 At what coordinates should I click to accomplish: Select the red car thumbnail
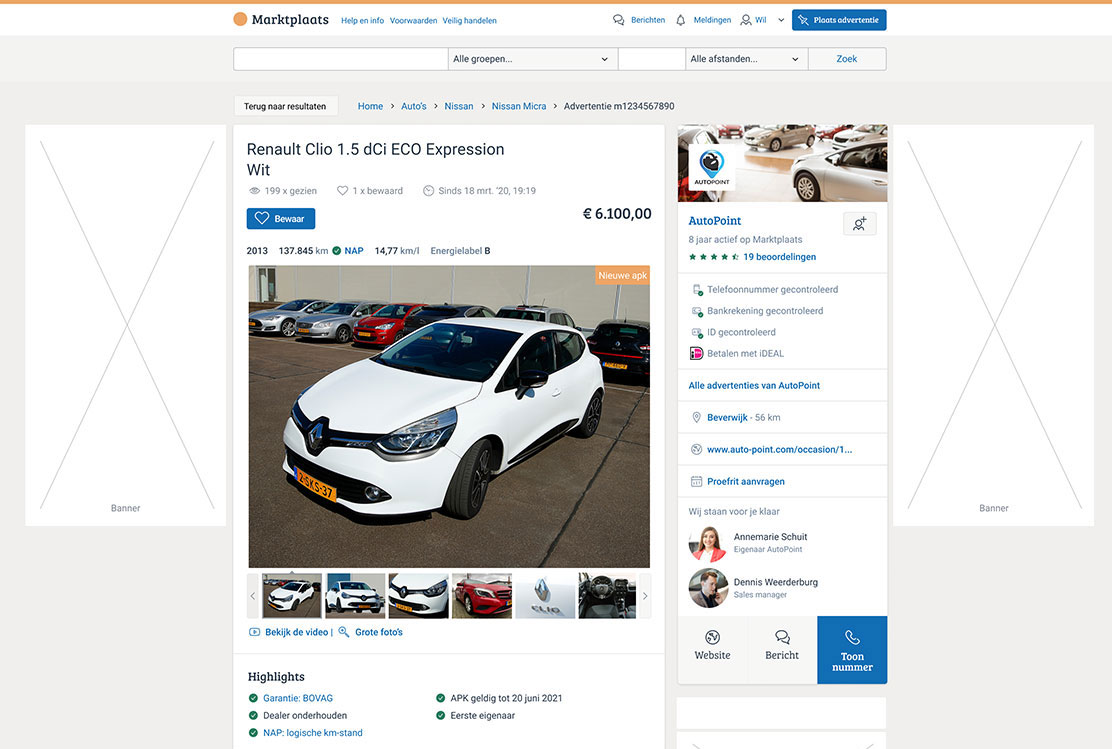tap(482, 596)
